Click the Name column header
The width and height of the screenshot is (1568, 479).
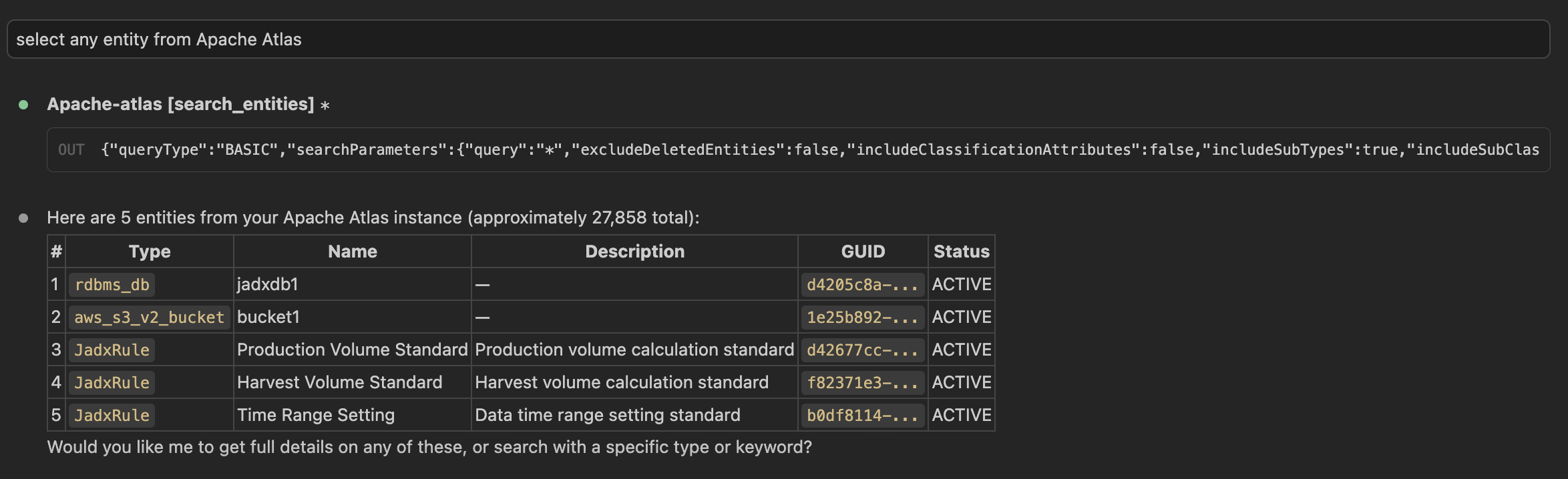[x=353, y=252]
